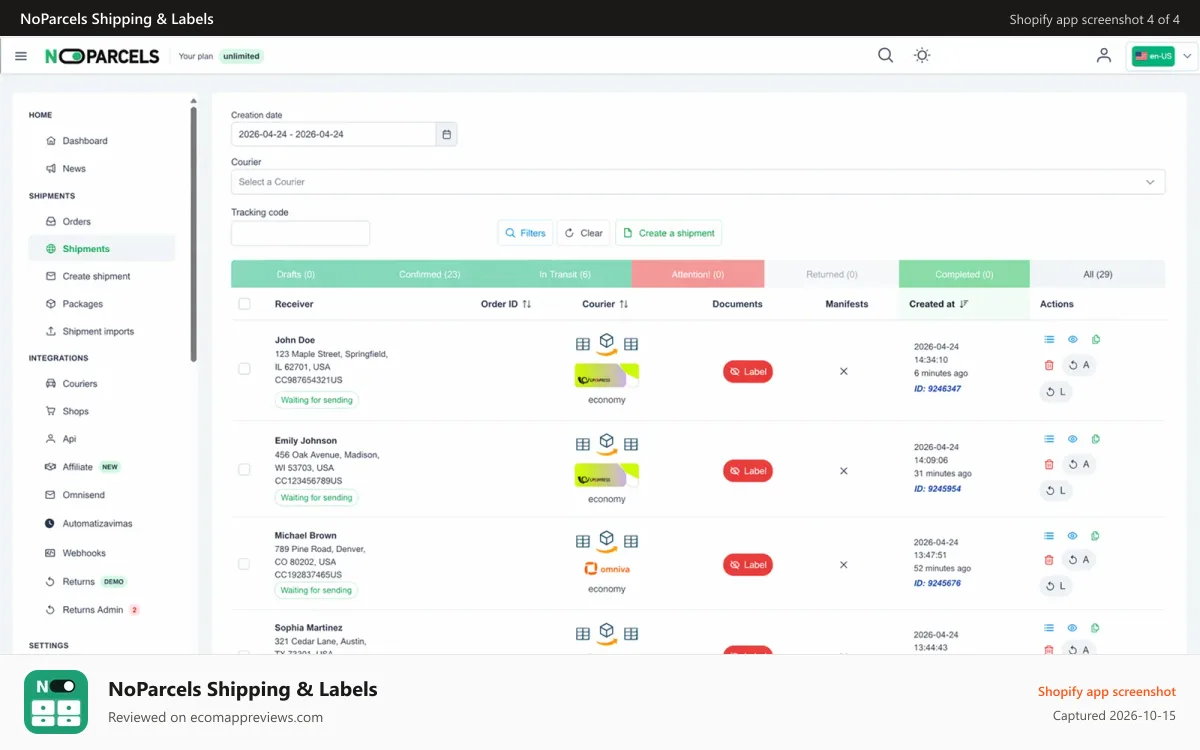Tick the checkbox for John Doe row
Image resolution: width=1200 pixels, height=750 pixels.
click(x=244, y=369)
